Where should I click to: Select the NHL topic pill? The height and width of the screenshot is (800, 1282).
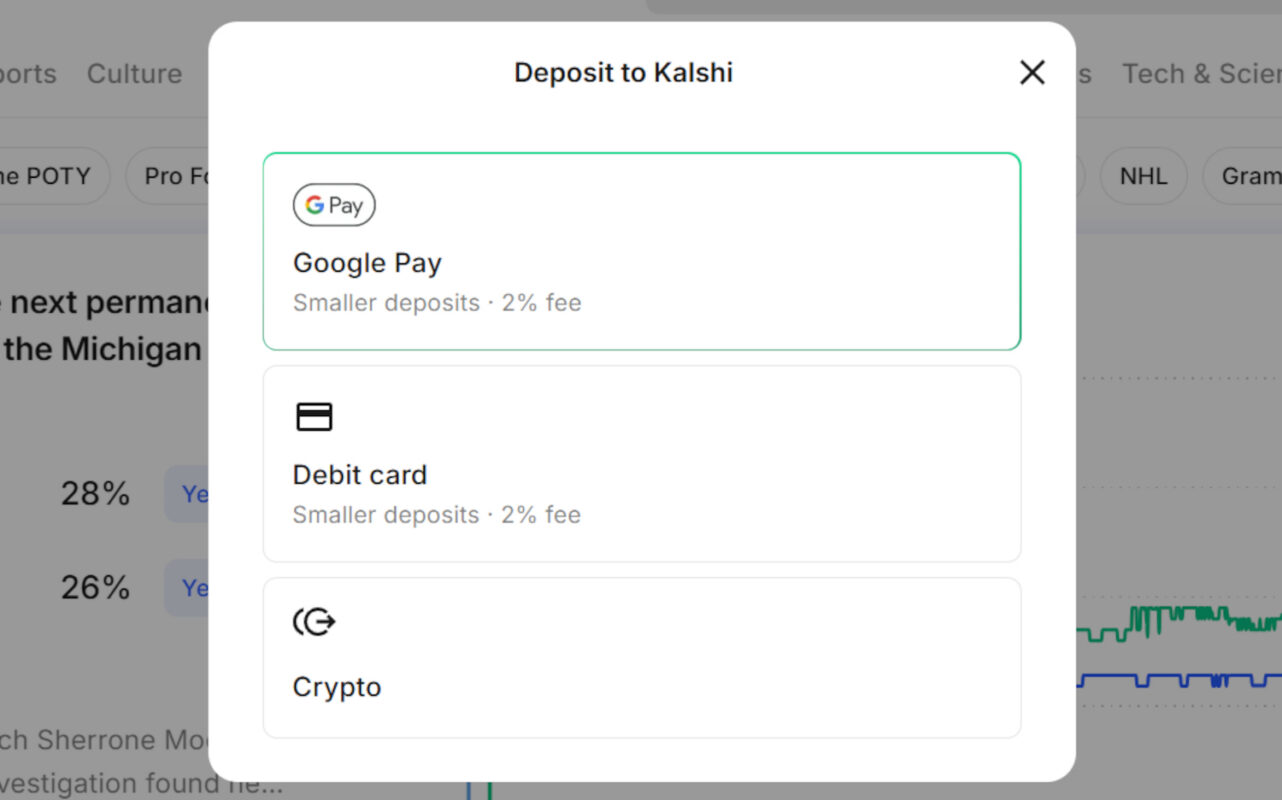point(1143,176)
